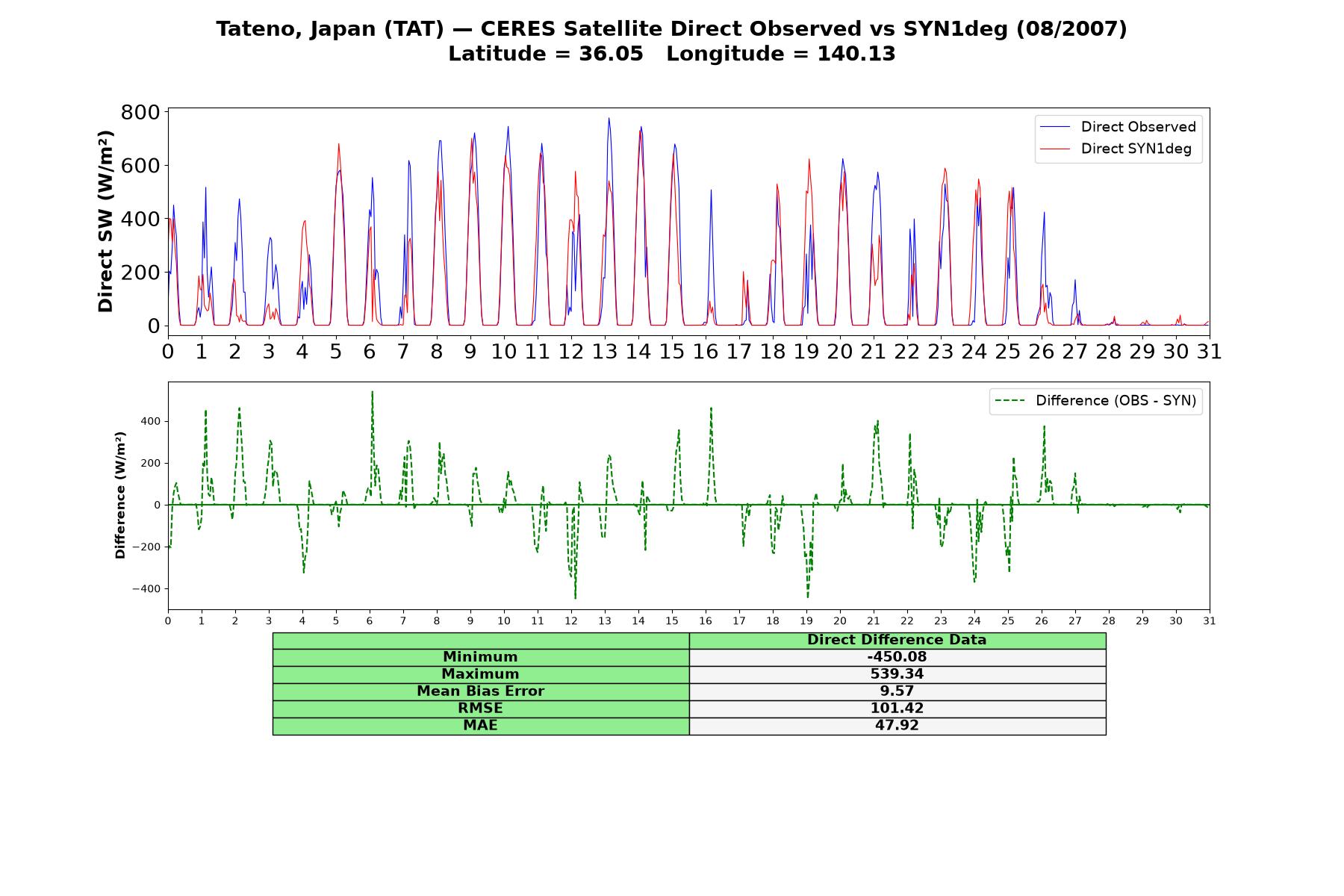Click the minimum value -450.08 cell
The image size is (1344, 896).
point(897,657)
